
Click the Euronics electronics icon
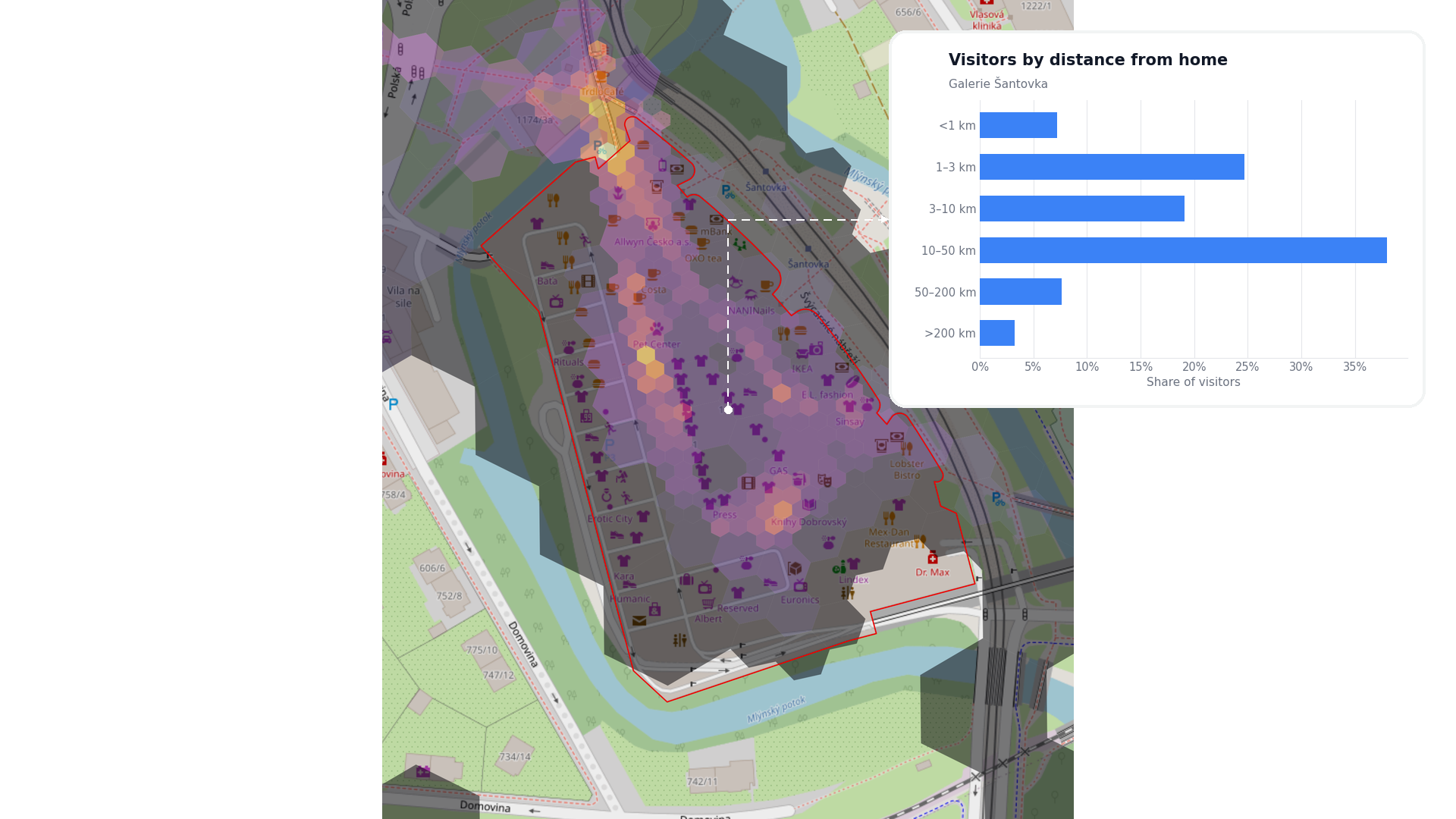(800, 586)
